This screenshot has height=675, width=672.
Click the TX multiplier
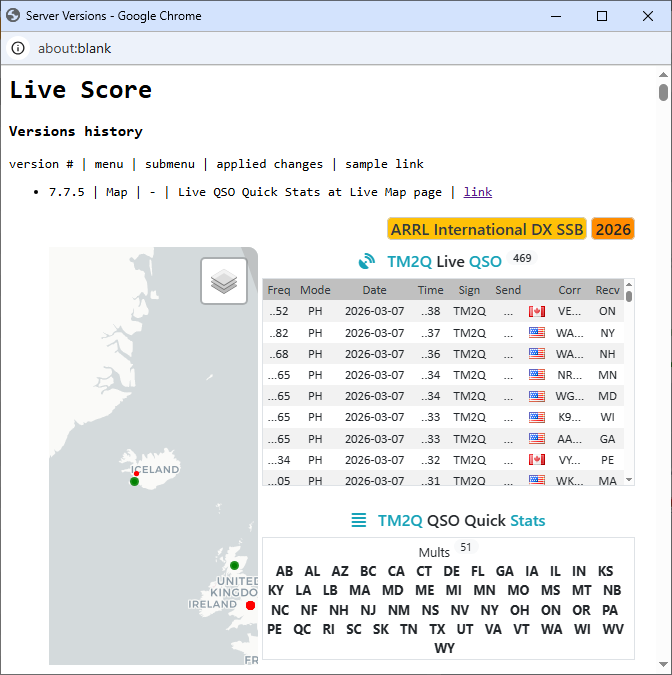(437, 629)
